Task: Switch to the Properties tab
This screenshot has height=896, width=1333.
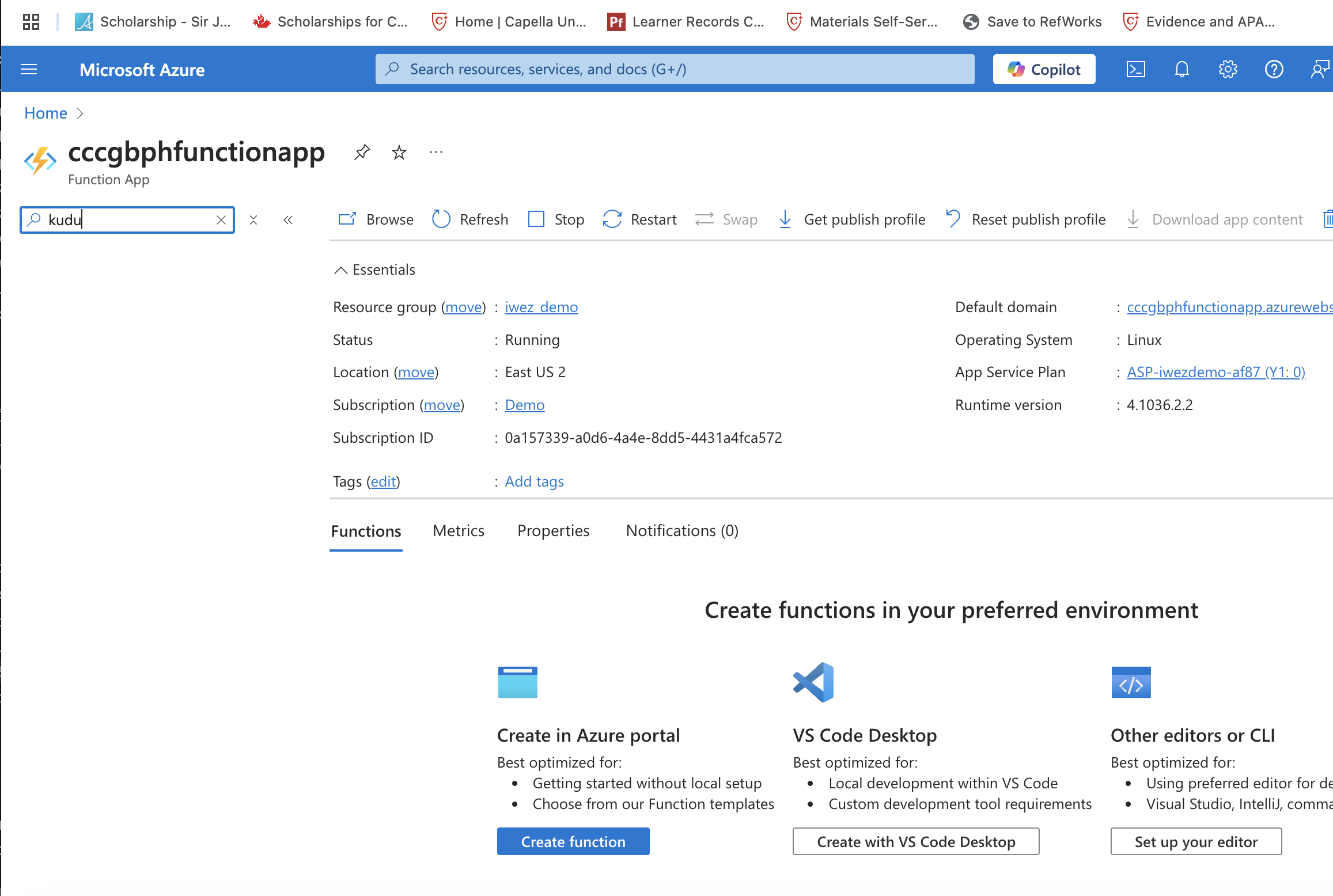Action: tap(554, 530)
